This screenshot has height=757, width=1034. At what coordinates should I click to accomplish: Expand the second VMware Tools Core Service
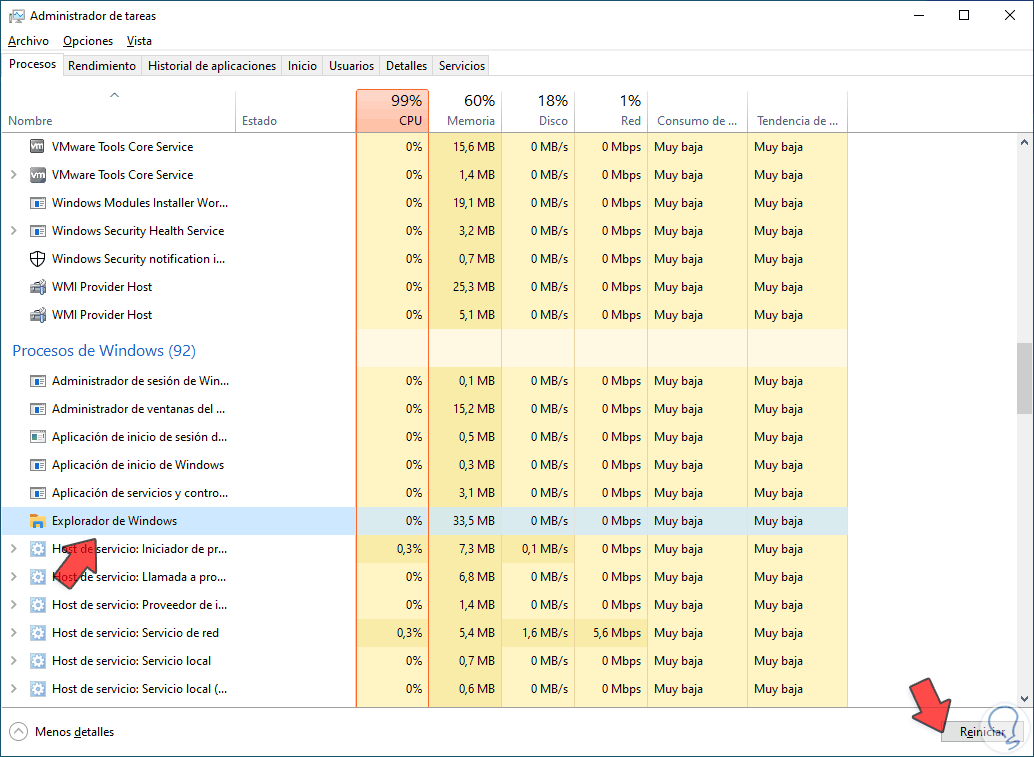(x=13, y=175)
